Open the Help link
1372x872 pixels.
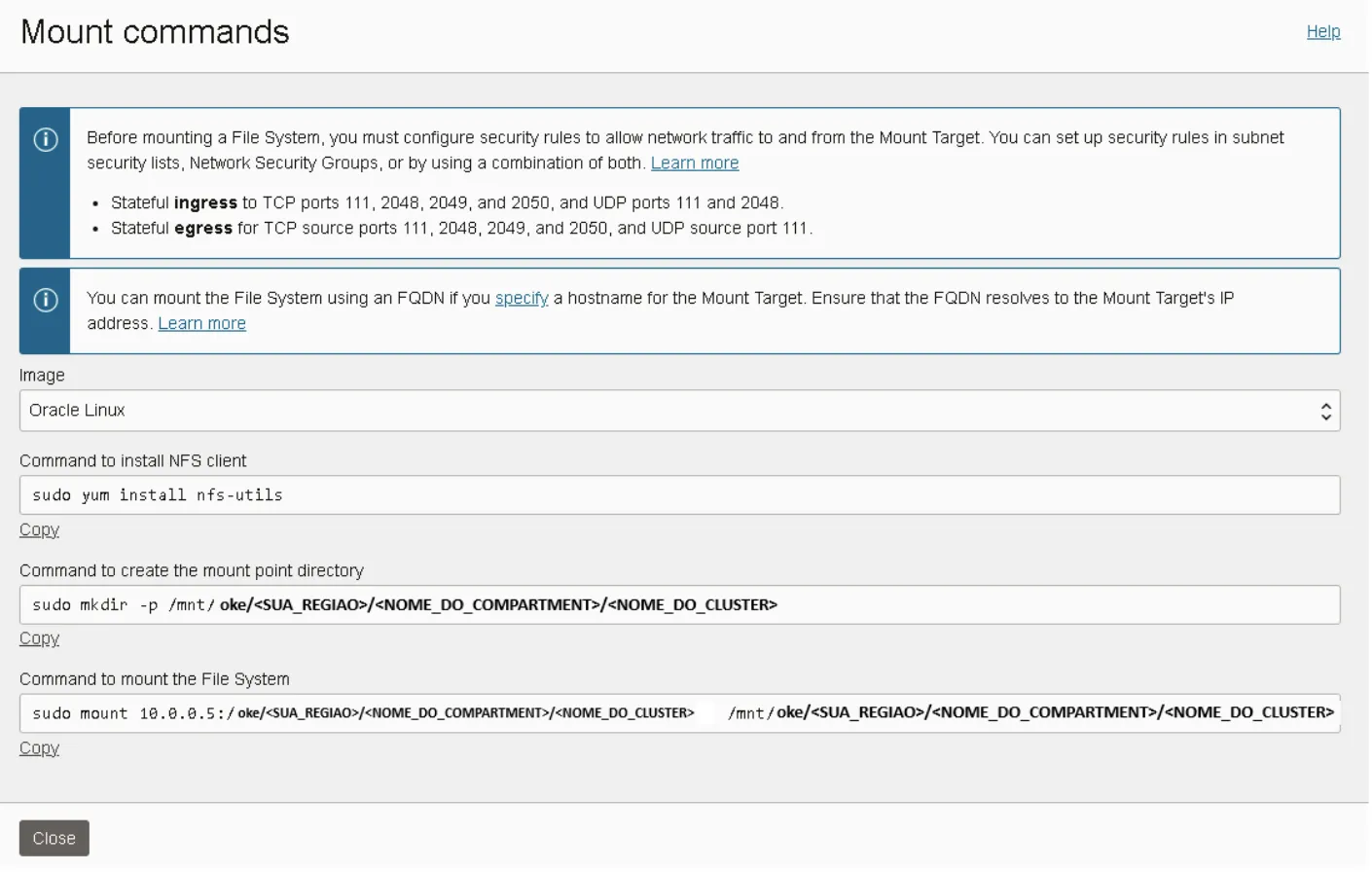[1322, 31]
